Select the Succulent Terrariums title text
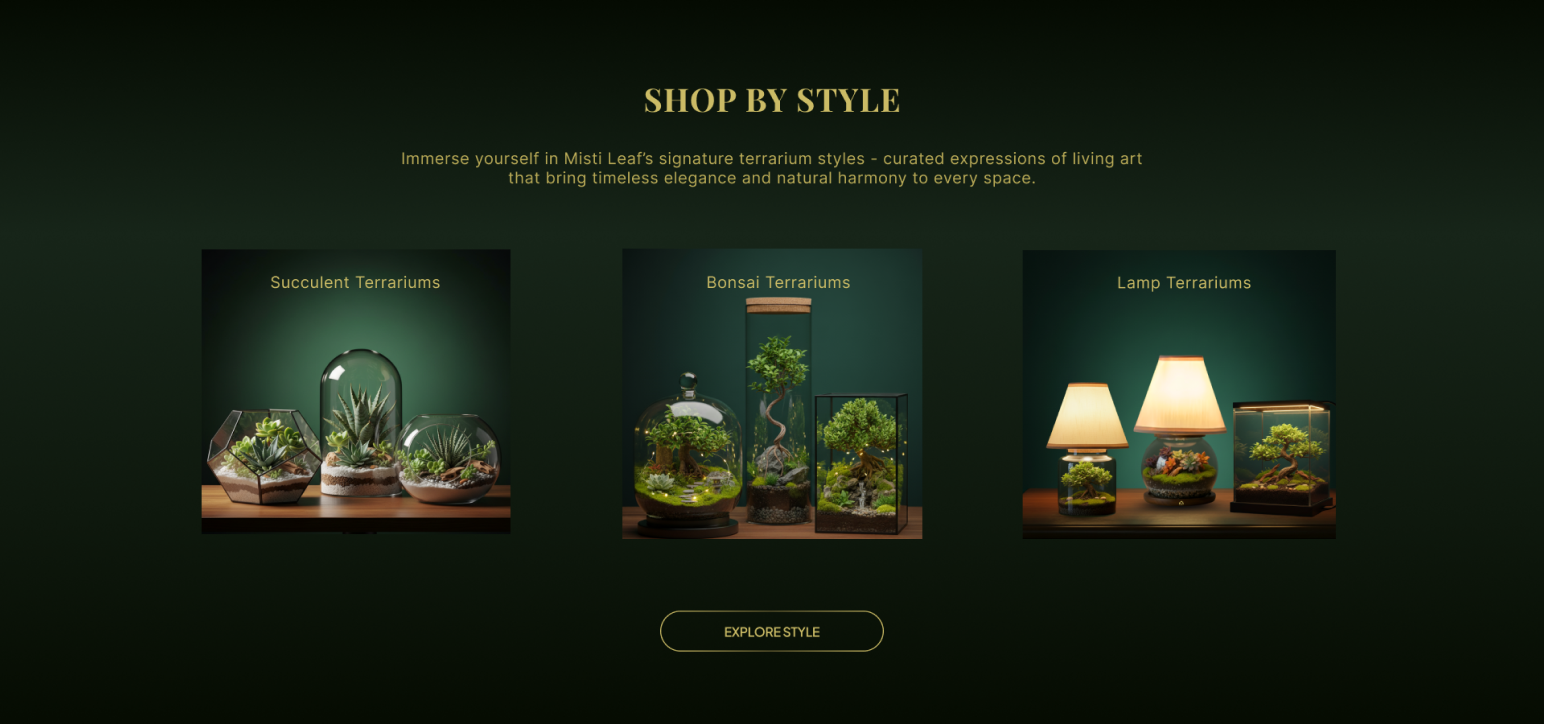 (x=355, y=282)
